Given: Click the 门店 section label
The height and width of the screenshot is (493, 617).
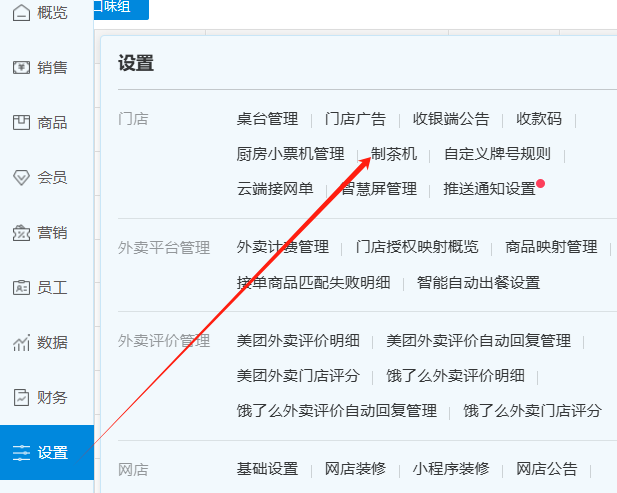Looking at the screenshot, I should coord(133,119).
